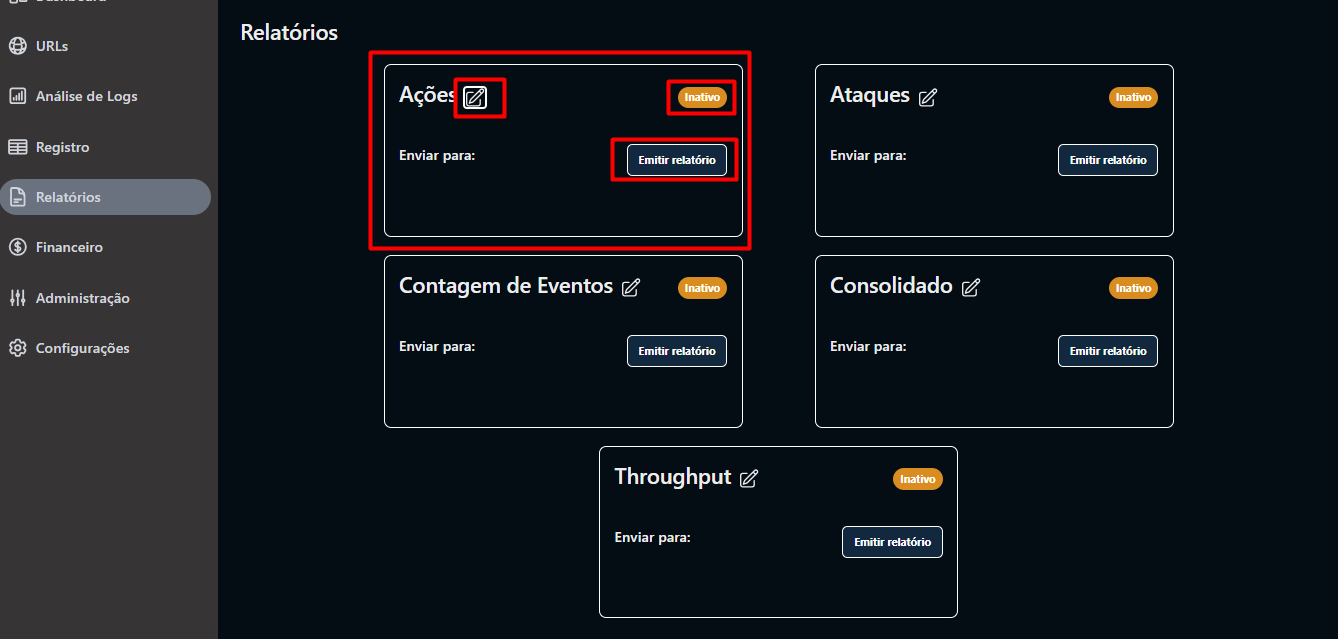Click Emitir relatório under Throughput
Image resolution: width=1338 pixels, height=639 pixels.
(x=892, y=542)
